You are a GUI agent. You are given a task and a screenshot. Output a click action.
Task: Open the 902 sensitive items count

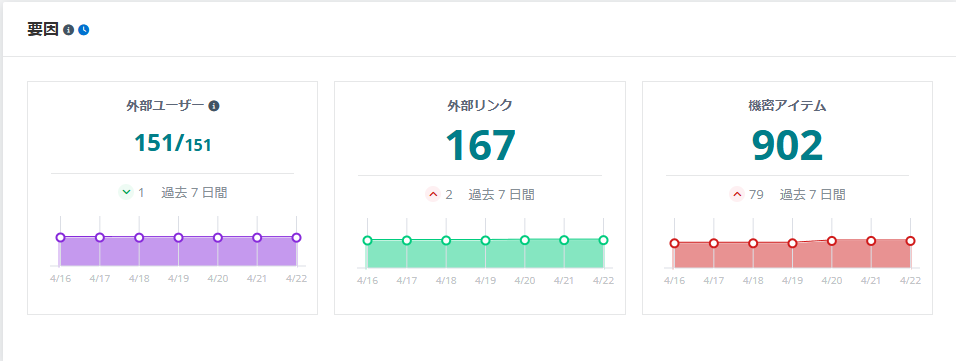click(788, 146)
